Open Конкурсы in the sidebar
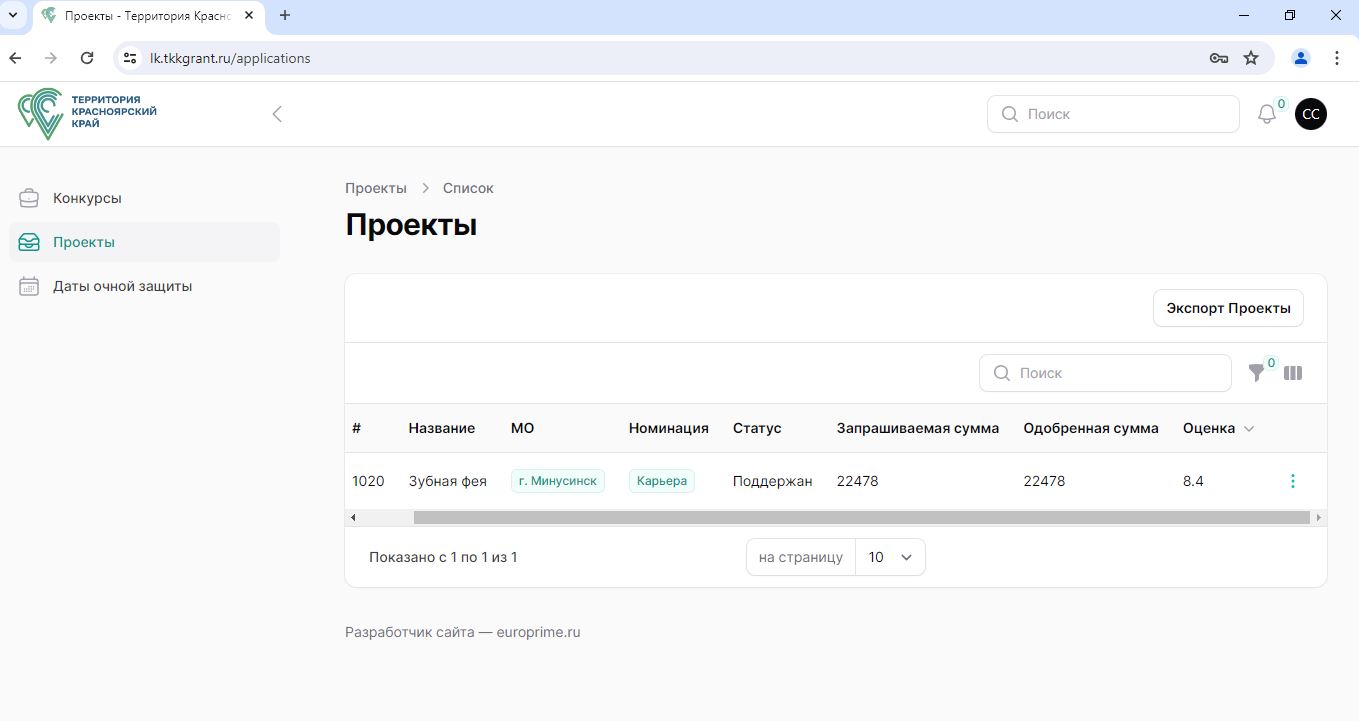The width and height of the screenshot is (1359, 721). pos(144,198)
